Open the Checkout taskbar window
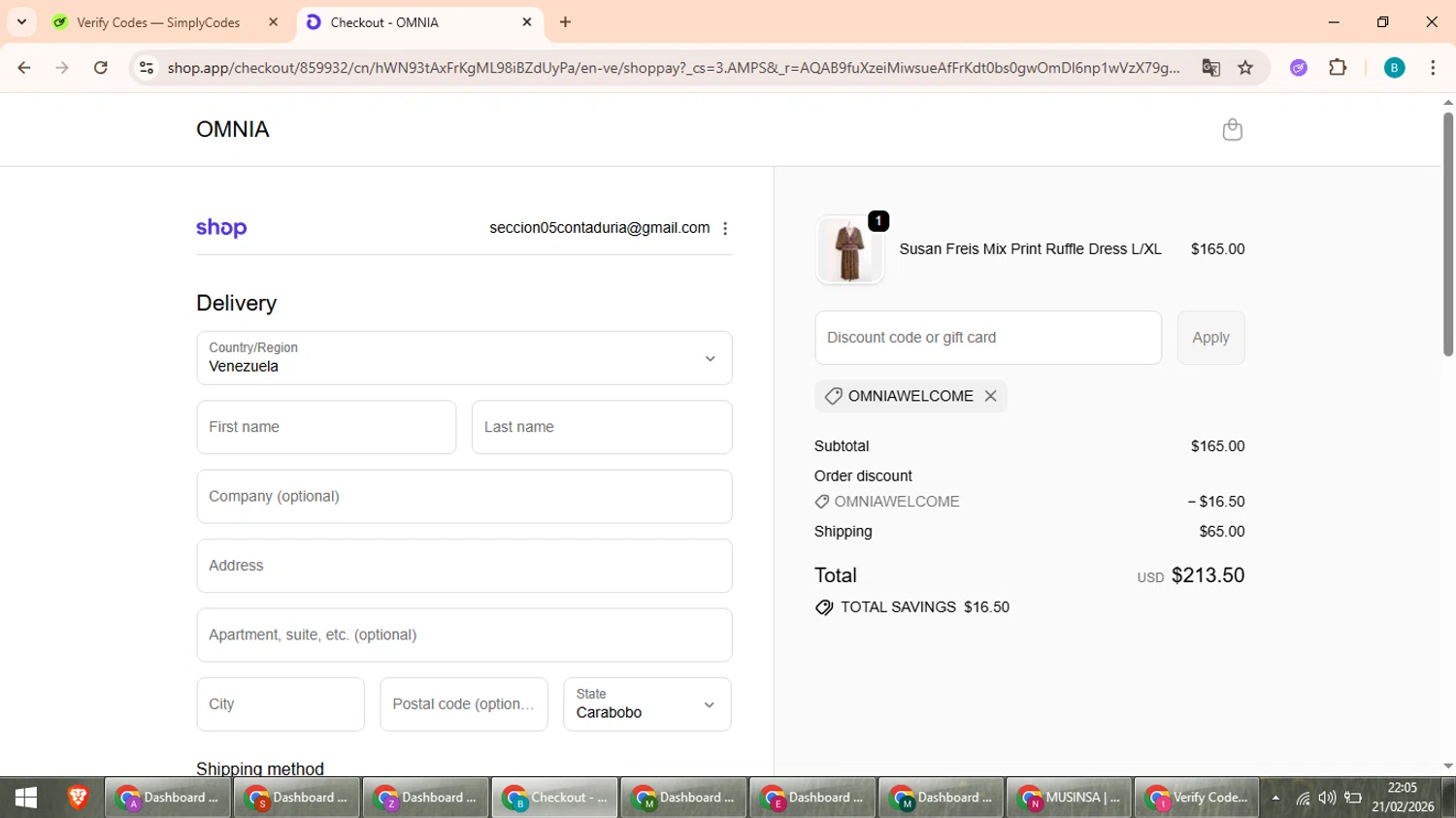The height and width of the screenshot is (818, 1456). pos(554,798)
